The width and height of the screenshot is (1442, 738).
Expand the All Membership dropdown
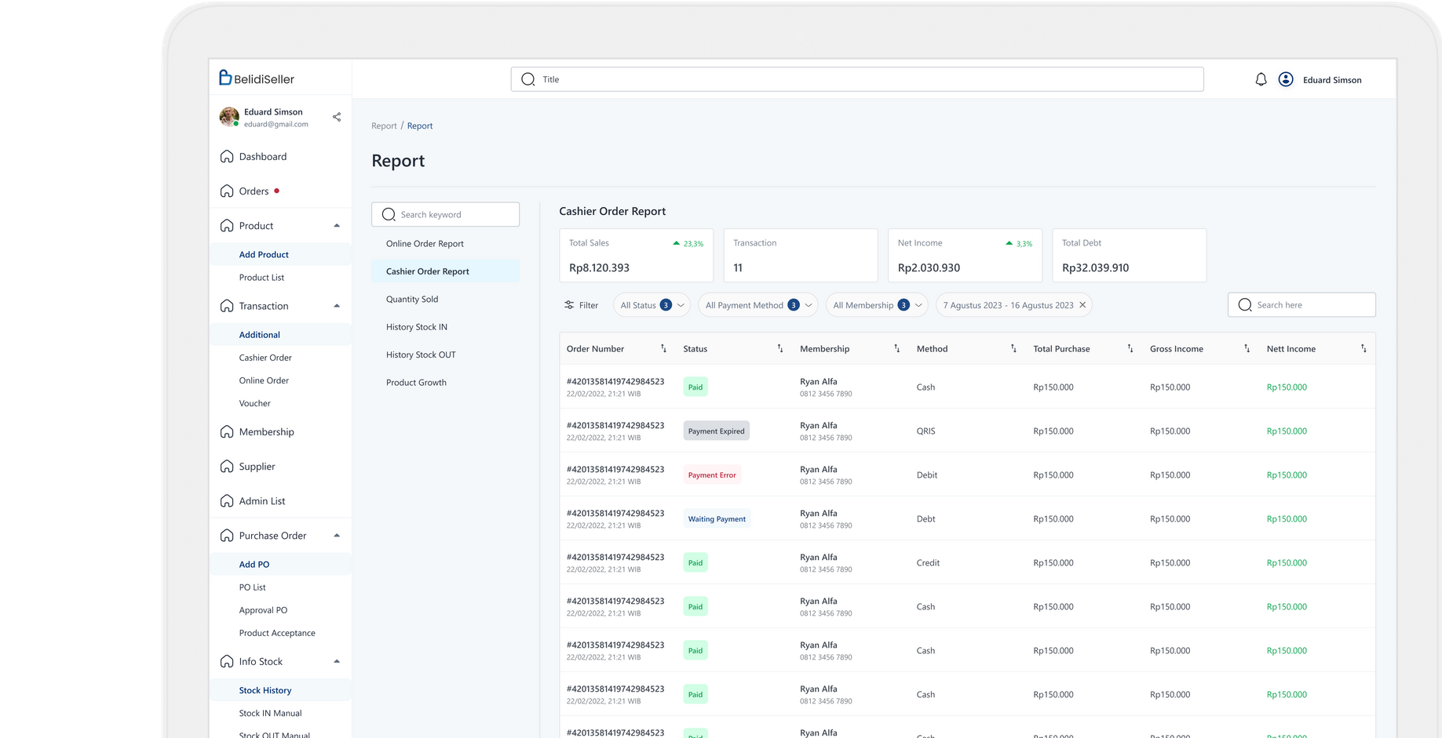[876, 305]
